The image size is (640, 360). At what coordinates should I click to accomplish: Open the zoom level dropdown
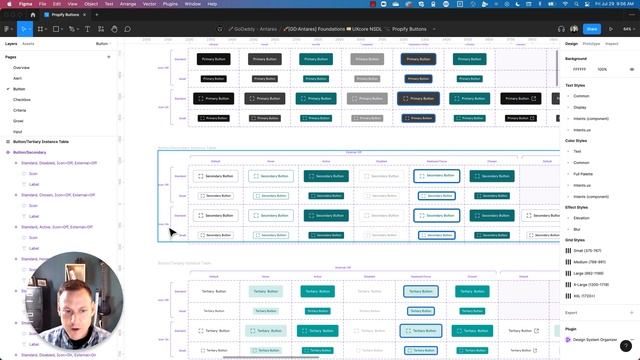(x=628, y=29)
